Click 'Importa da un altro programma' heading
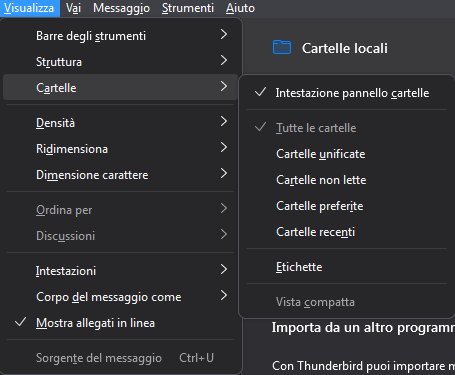455x375 pixels. pyautogui.click(x=363, y=328)
